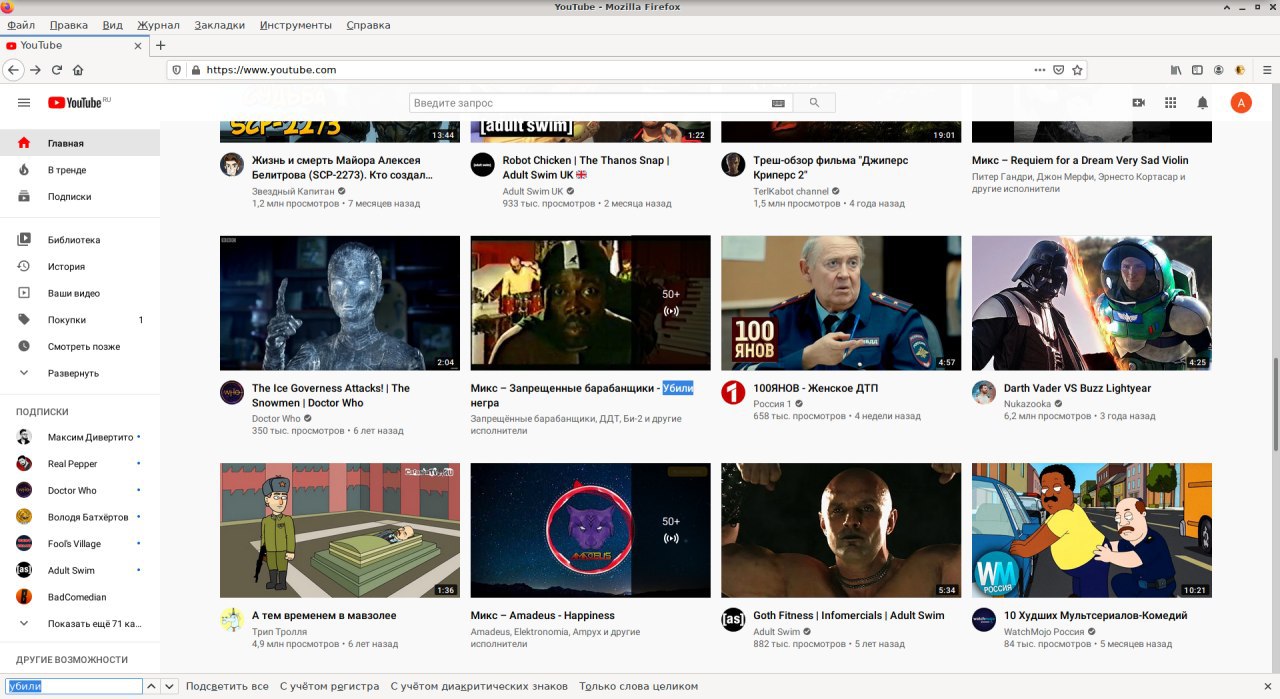Viewport: 1280px width, 699px height.
Task: Open История in sidebar
Action: (80, 267)
